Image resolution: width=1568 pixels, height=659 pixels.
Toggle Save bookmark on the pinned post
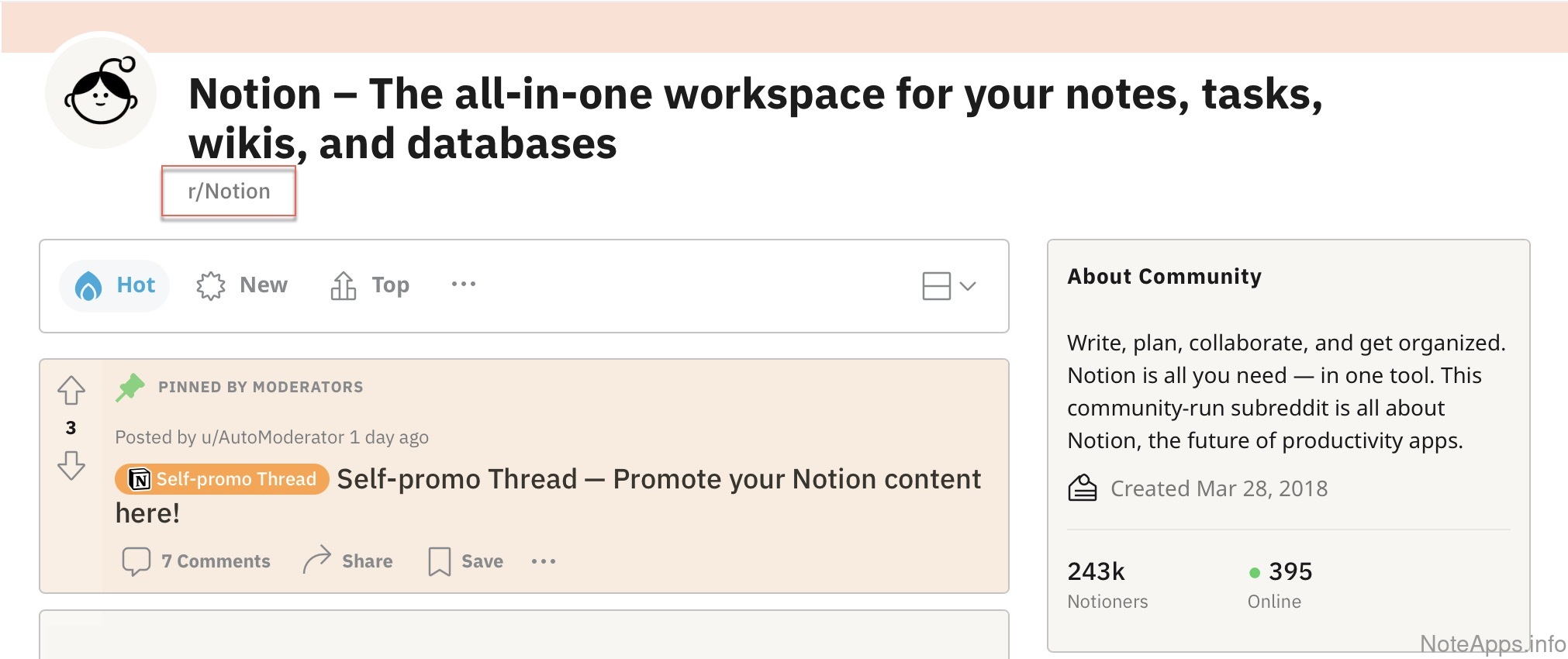pos(439,561)
